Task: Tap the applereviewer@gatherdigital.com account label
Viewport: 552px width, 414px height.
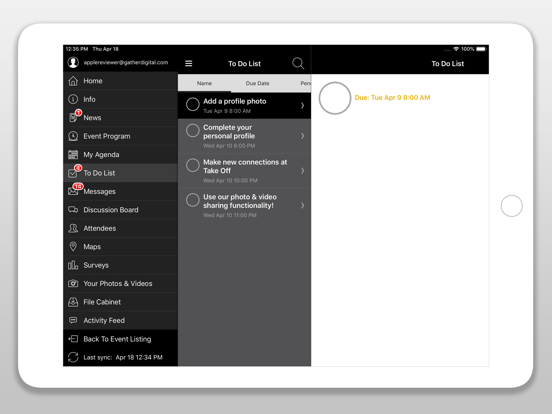Action: (126, 62)
